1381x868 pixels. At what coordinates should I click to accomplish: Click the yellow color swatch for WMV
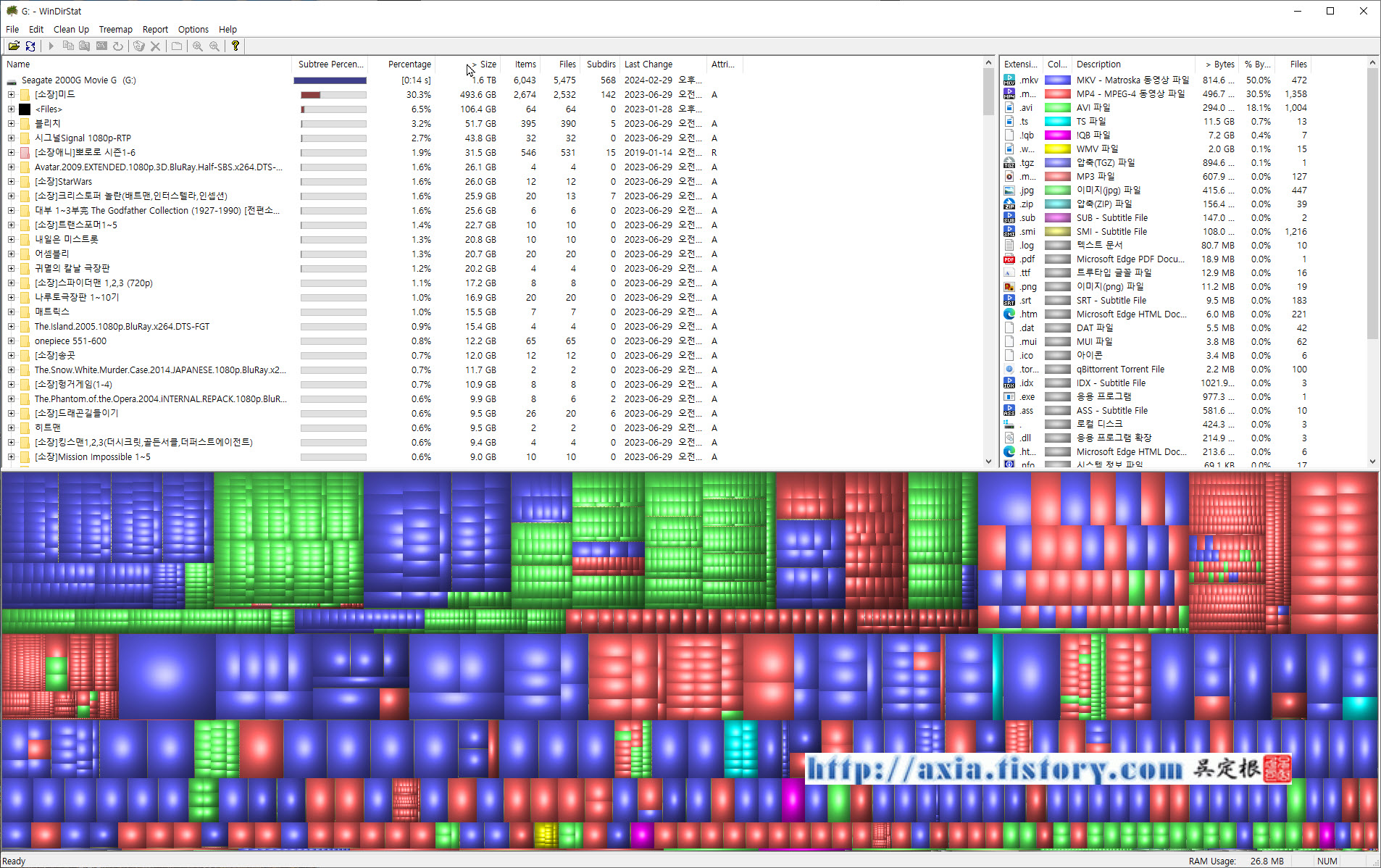pos(1058,149)
